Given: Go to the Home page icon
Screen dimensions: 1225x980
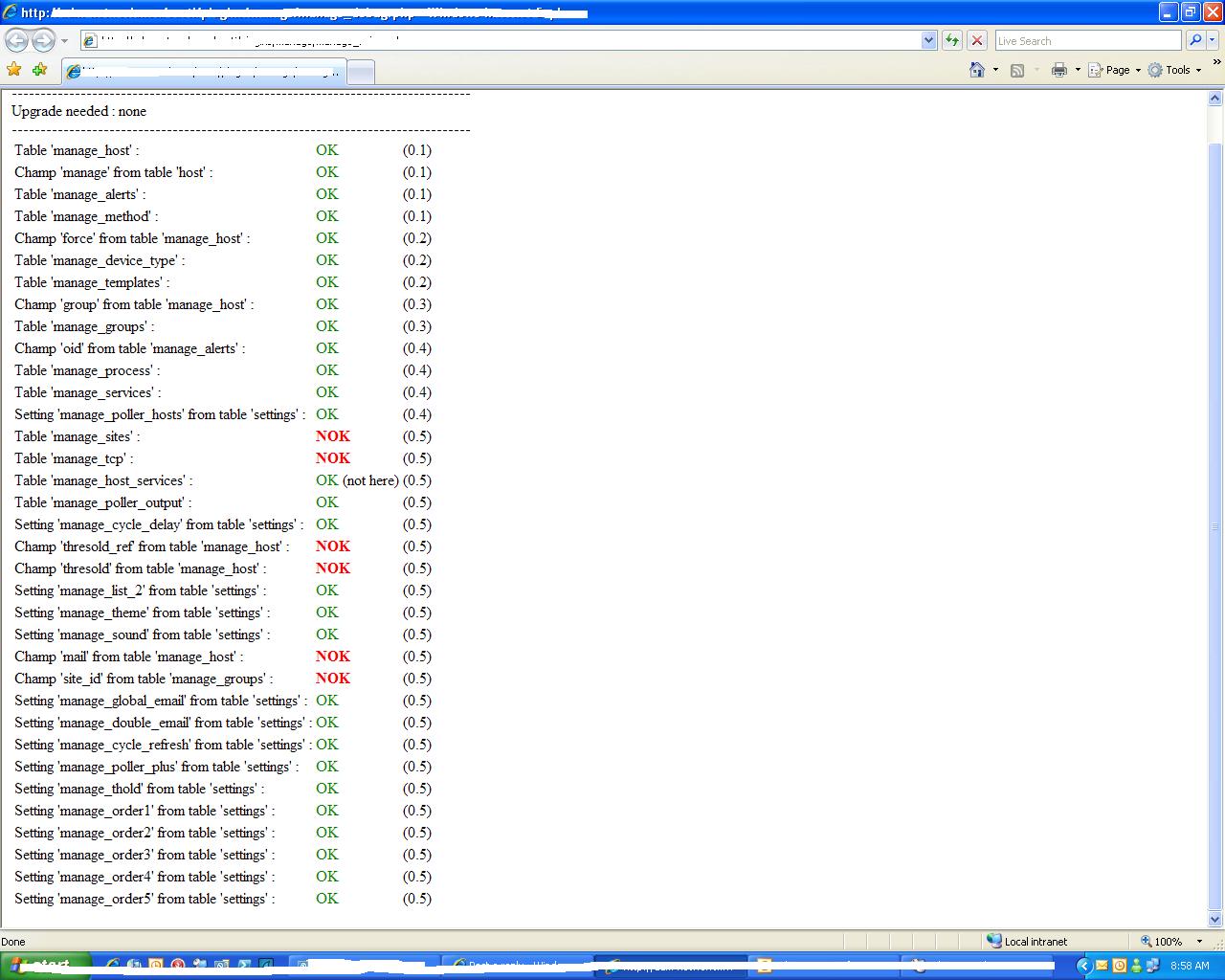Looking at the screenshot, I should tap(977, 69).
